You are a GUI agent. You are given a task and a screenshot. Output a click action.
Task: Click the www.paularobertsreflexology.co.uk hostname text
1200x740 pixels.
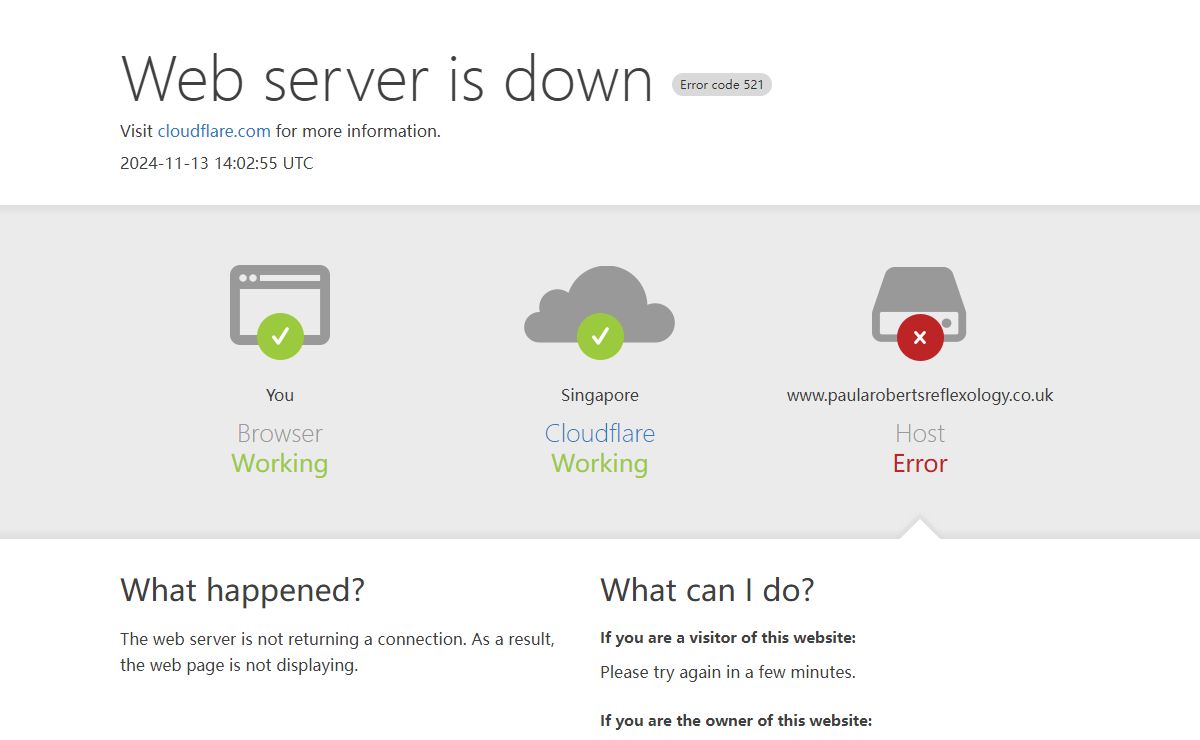tap(920, 395)
